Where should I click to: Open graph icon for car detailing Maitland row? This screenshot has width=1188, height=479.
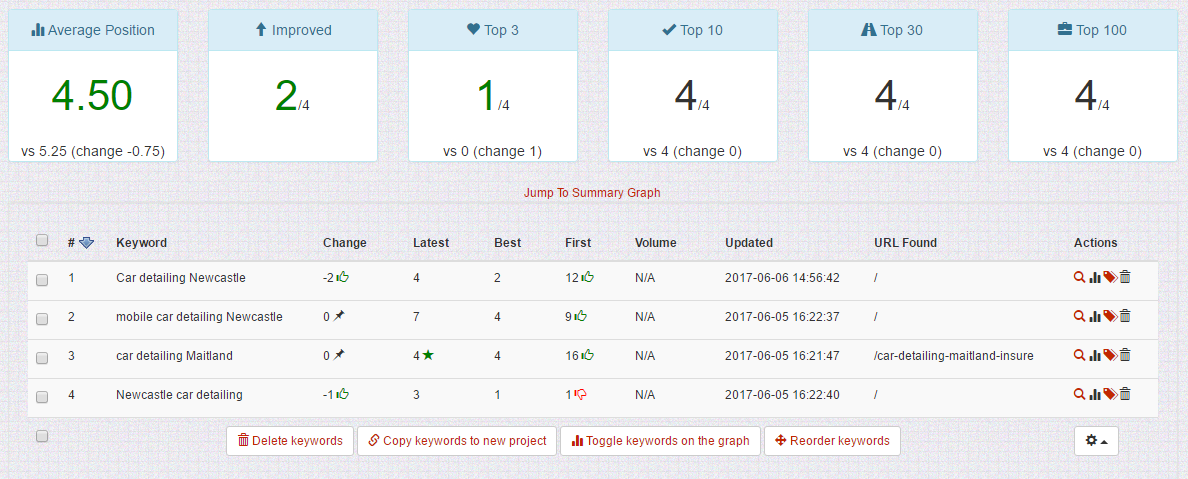coord(1095,355)
